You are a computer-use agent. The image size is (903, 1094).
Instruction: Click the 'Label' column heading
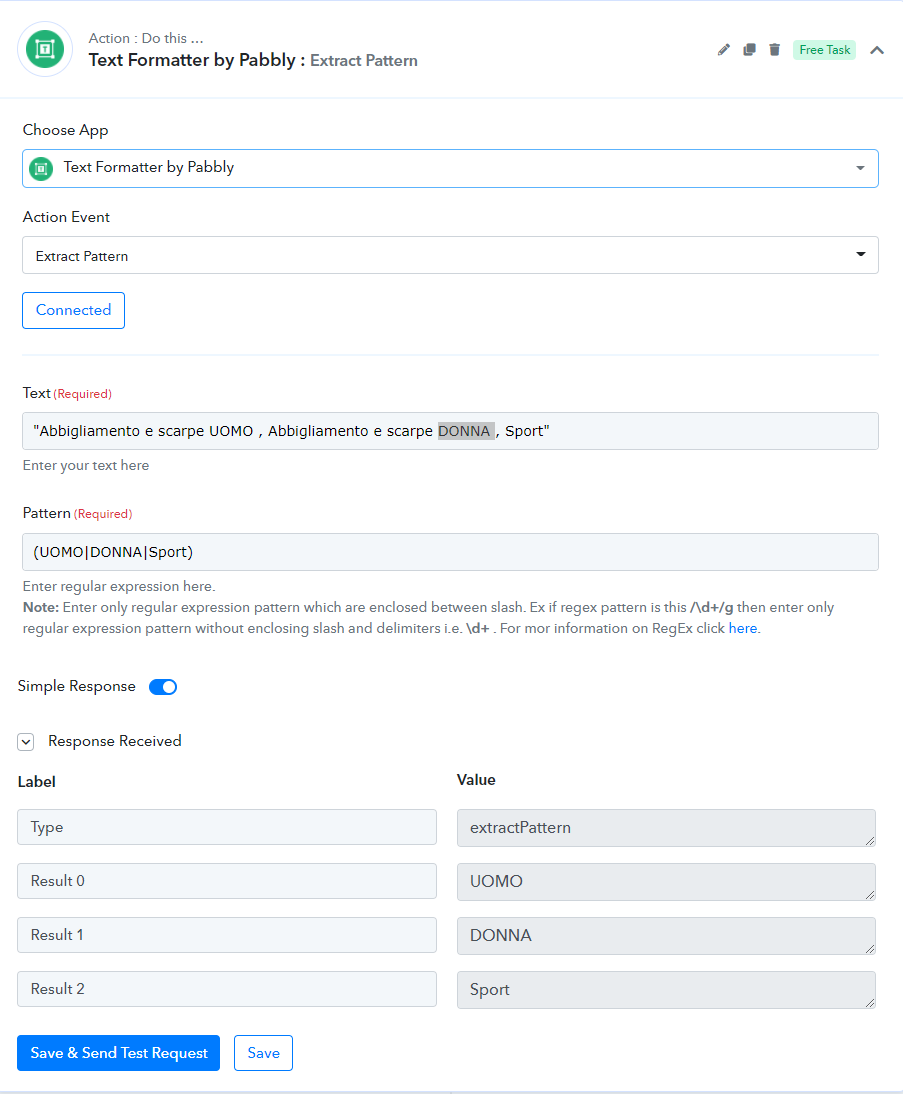point(36,781)
